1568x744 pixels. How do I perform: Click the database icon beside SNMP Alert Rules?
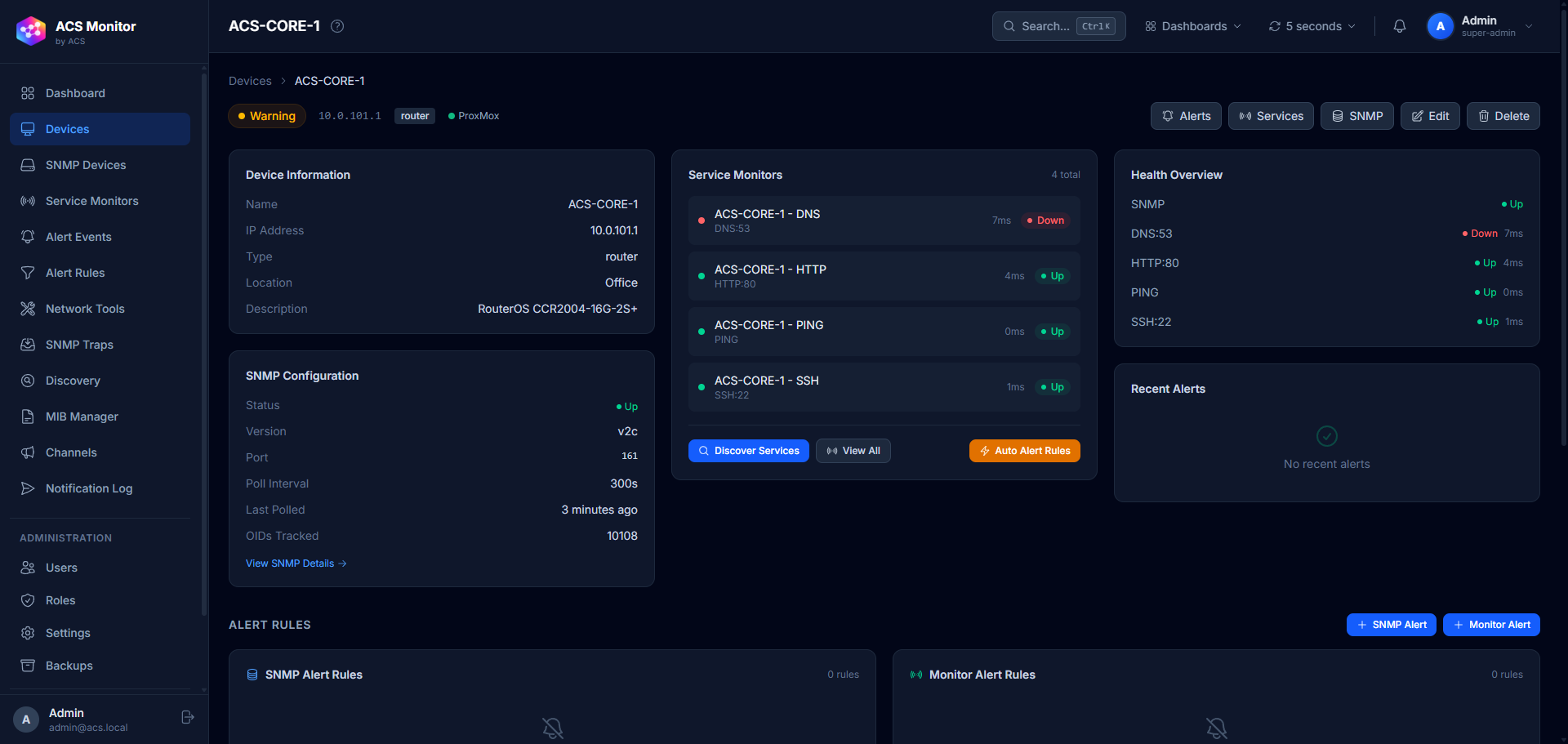[x=252, y=675]
